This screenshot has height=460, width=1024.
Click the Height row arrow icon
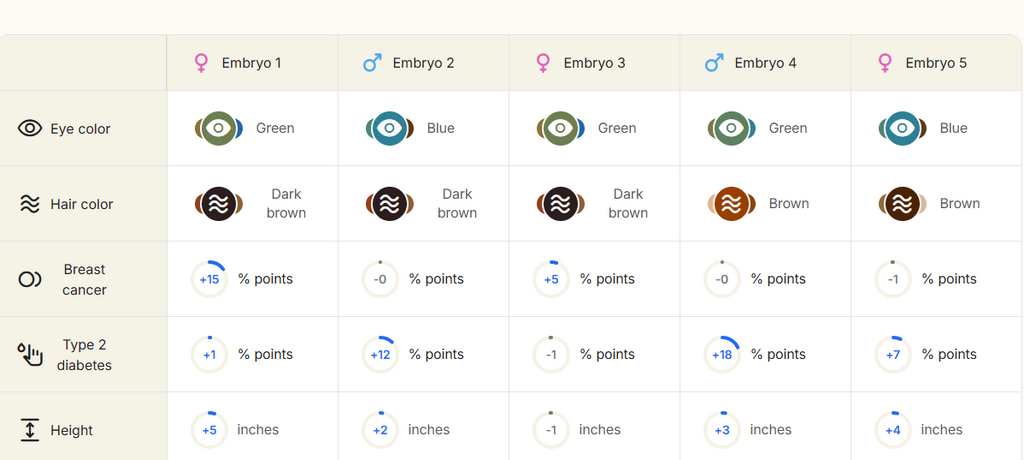coord(30,430)
